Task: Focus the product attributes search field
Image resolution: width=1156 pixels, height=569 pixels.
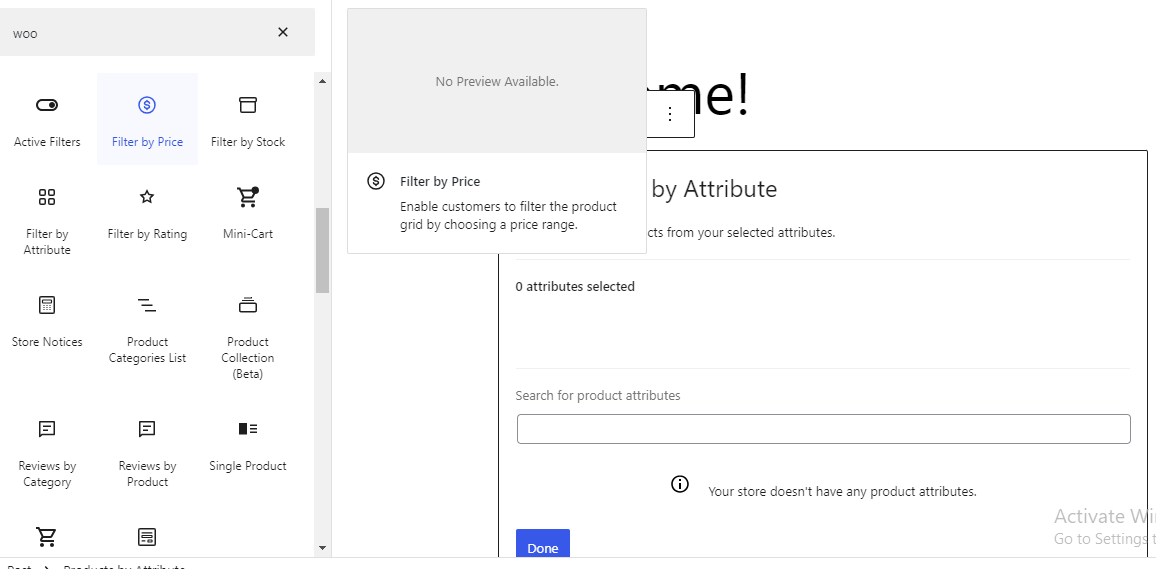Action: click(x=824, y=429)
